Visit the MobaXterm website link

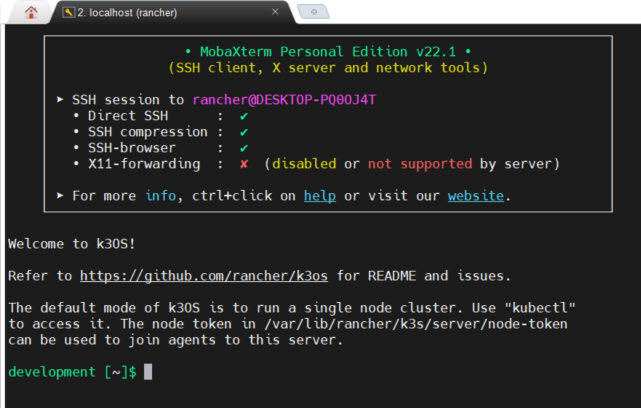click(x=475, y=196)
